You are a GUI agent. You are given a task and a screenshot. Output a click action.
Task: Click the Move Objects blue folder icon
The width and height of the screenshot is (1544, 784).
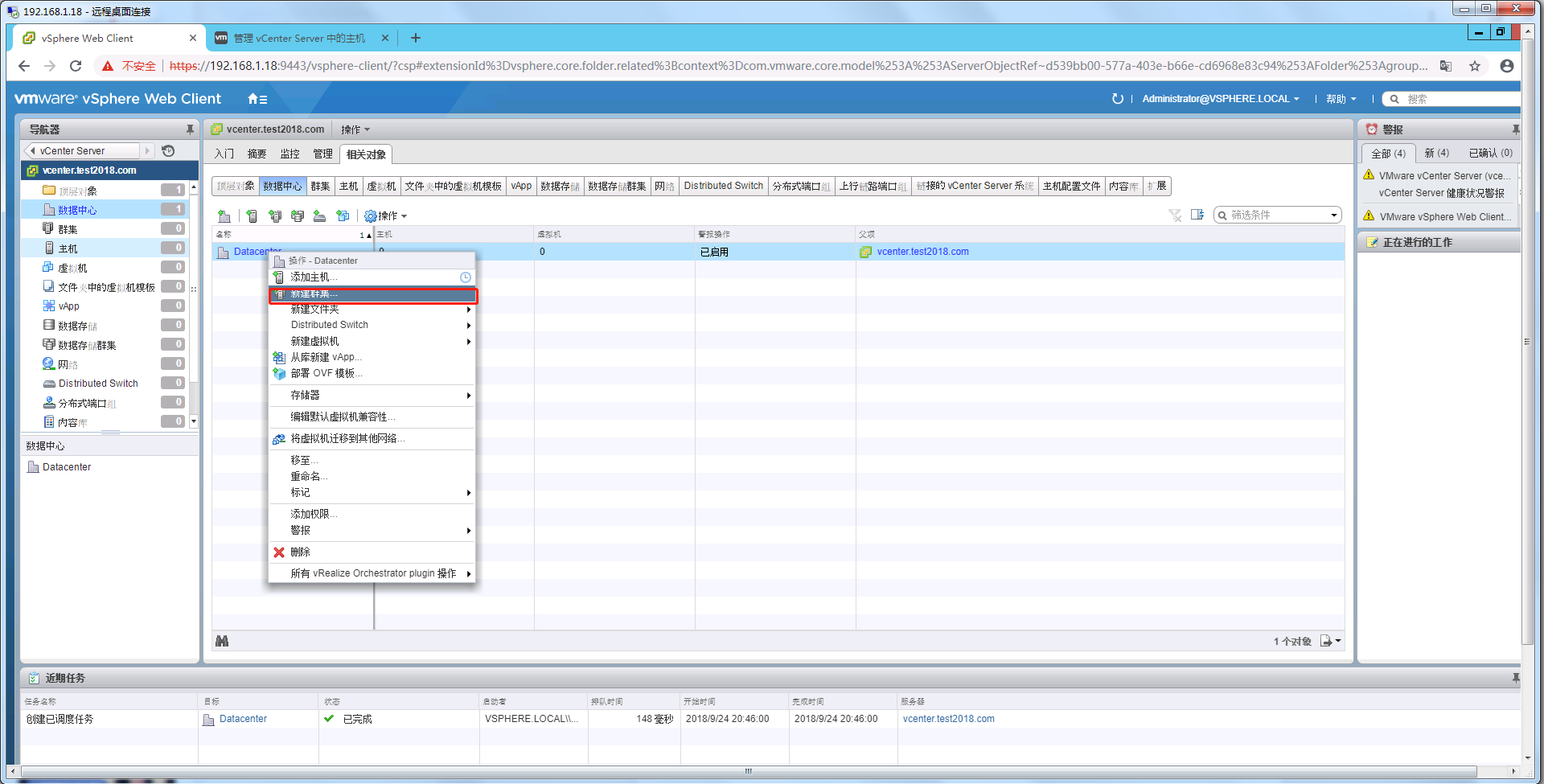point(342,215)
